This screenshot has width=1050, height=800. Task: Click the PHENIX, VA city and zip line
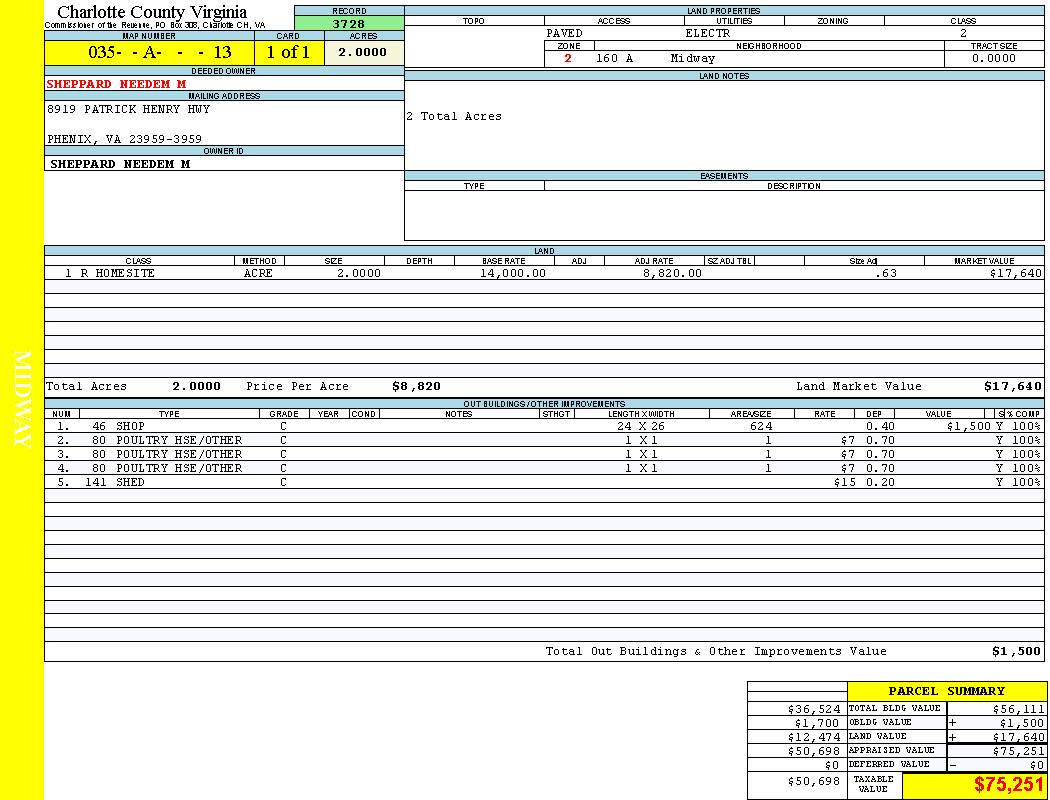tap(124, 139)
